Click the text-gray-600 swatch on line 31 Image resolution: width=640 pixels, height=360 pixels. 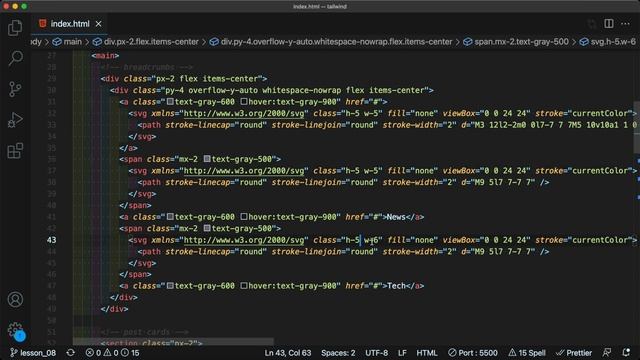(170, 102)
